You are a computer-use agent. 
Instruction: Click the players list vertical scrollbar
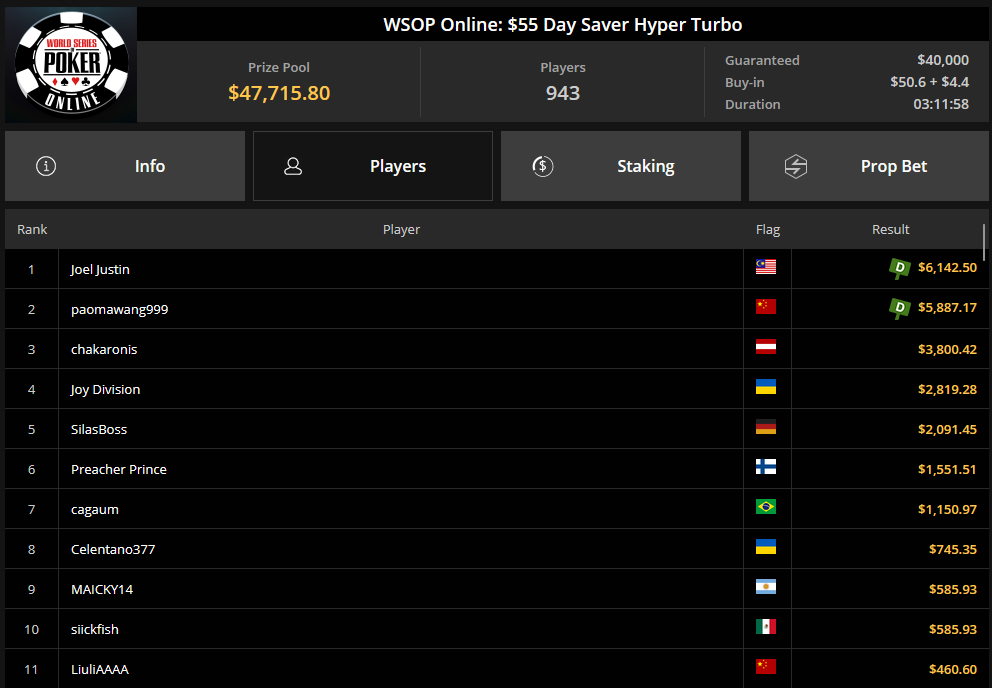pos(985,240)
